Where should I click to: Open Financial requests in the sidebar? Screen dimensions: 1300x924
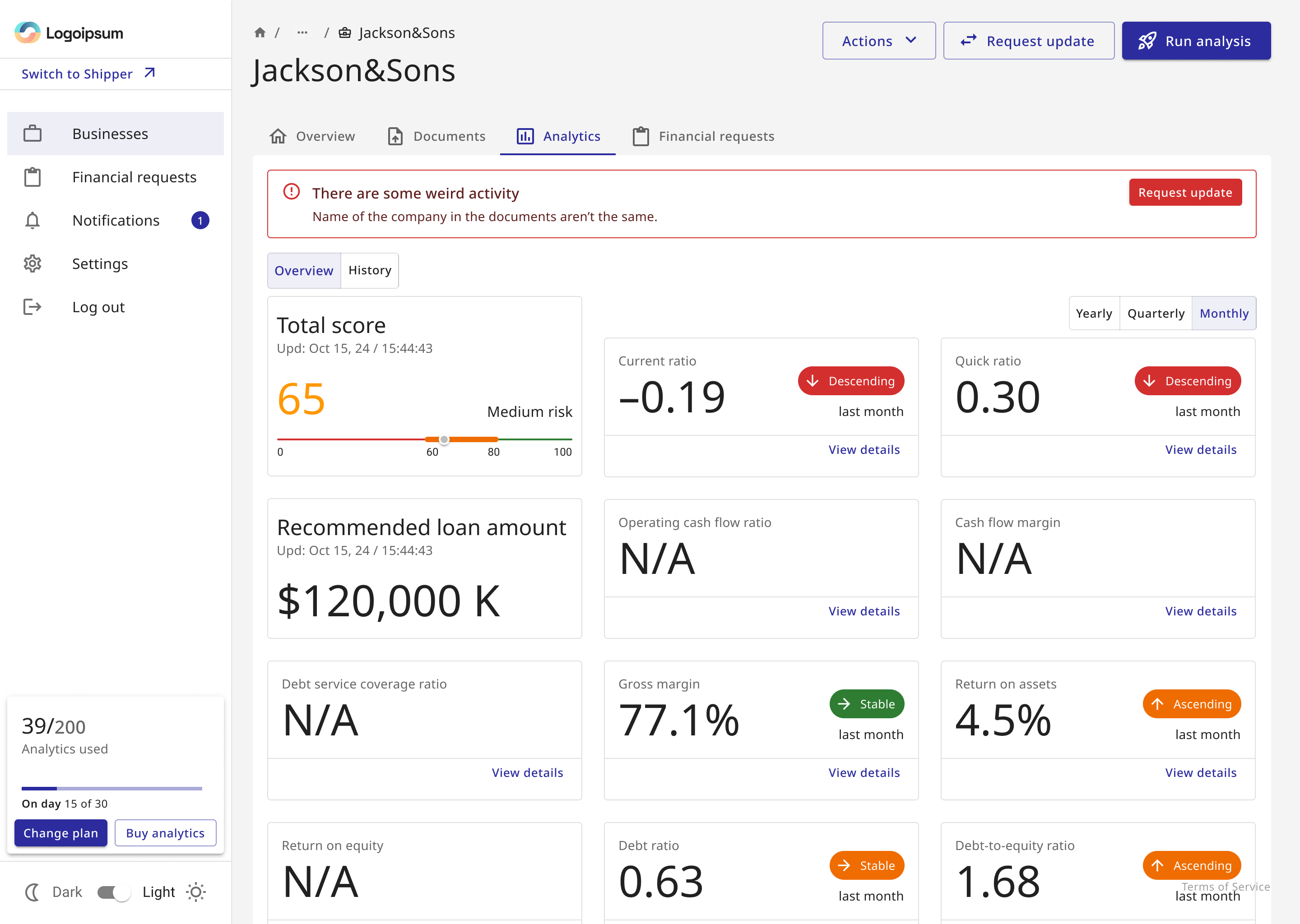pos(116,177)
